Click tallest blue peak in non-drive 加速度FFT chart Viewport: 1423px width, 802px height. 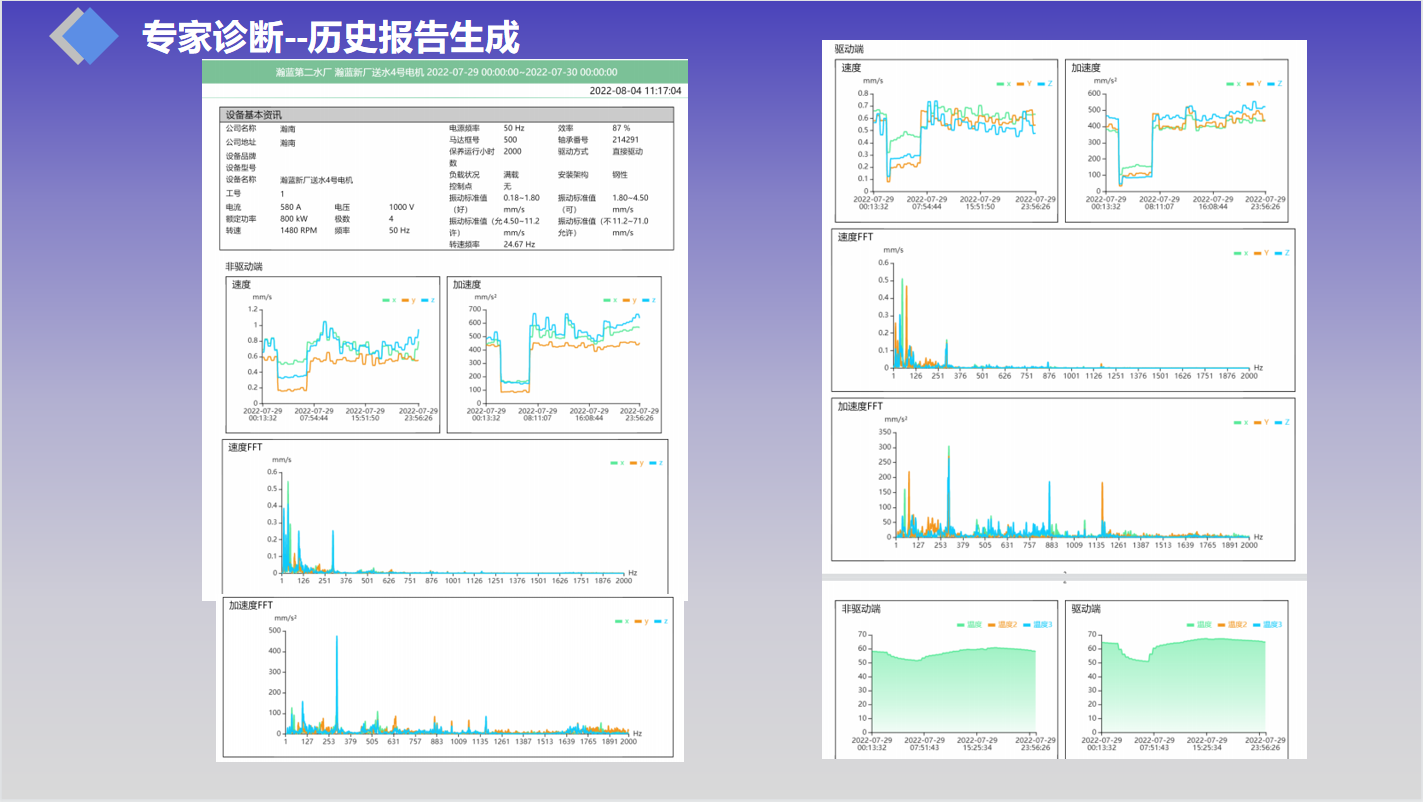click(337, 640)
